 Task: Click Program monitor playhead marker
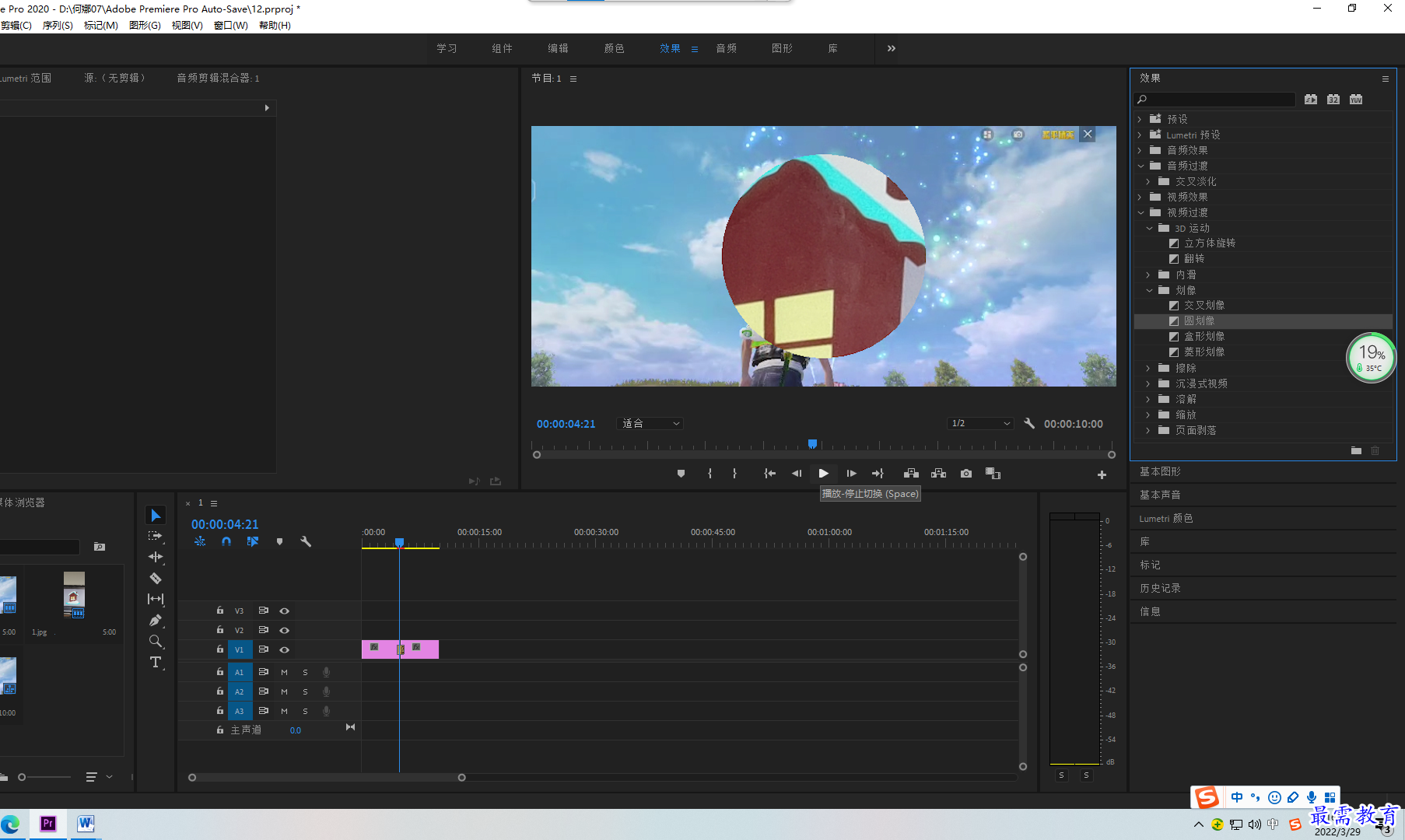tap(812, 444)
